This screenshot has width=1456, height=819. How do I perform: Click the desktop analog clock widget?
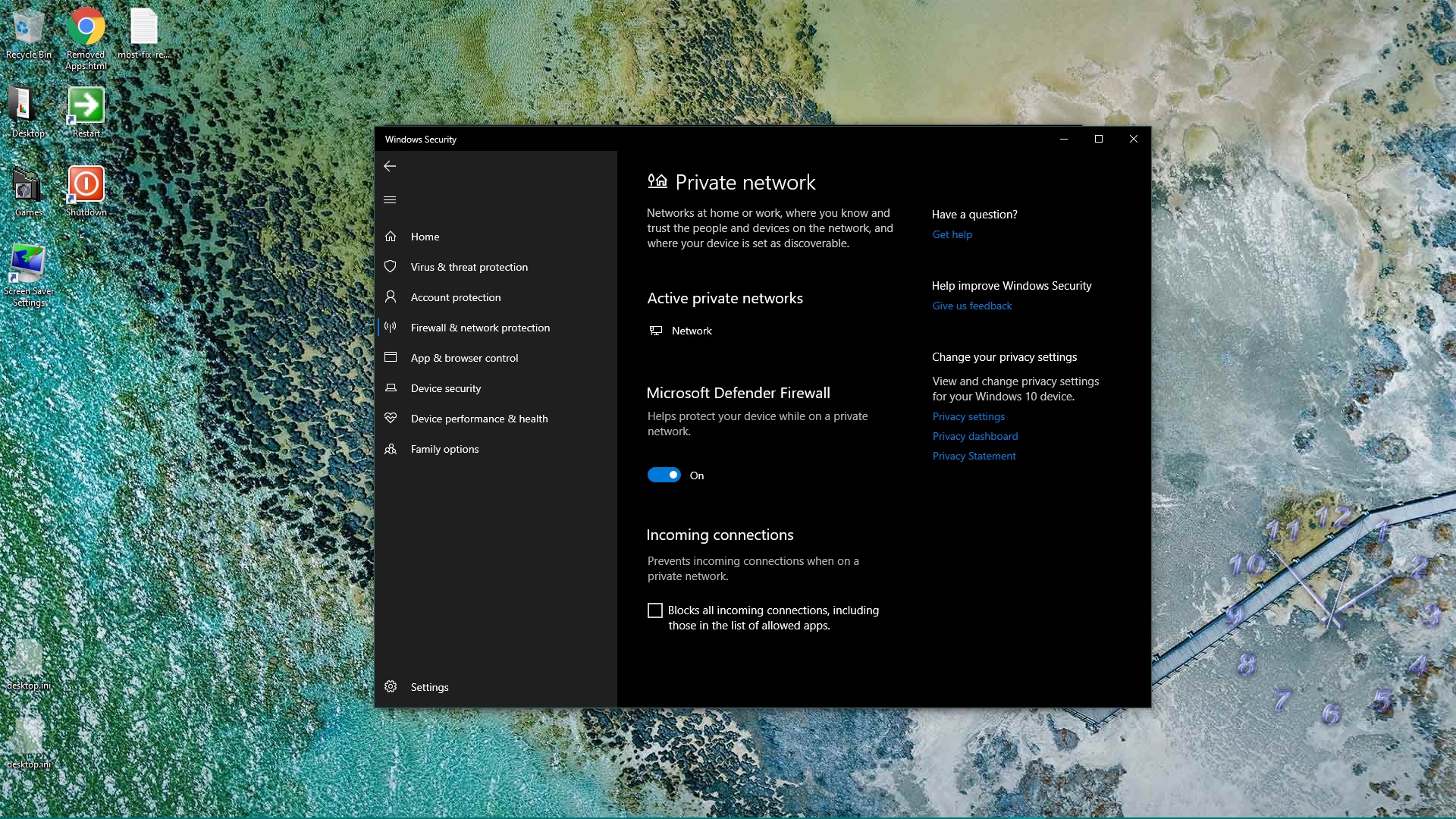click(1335, 616)
